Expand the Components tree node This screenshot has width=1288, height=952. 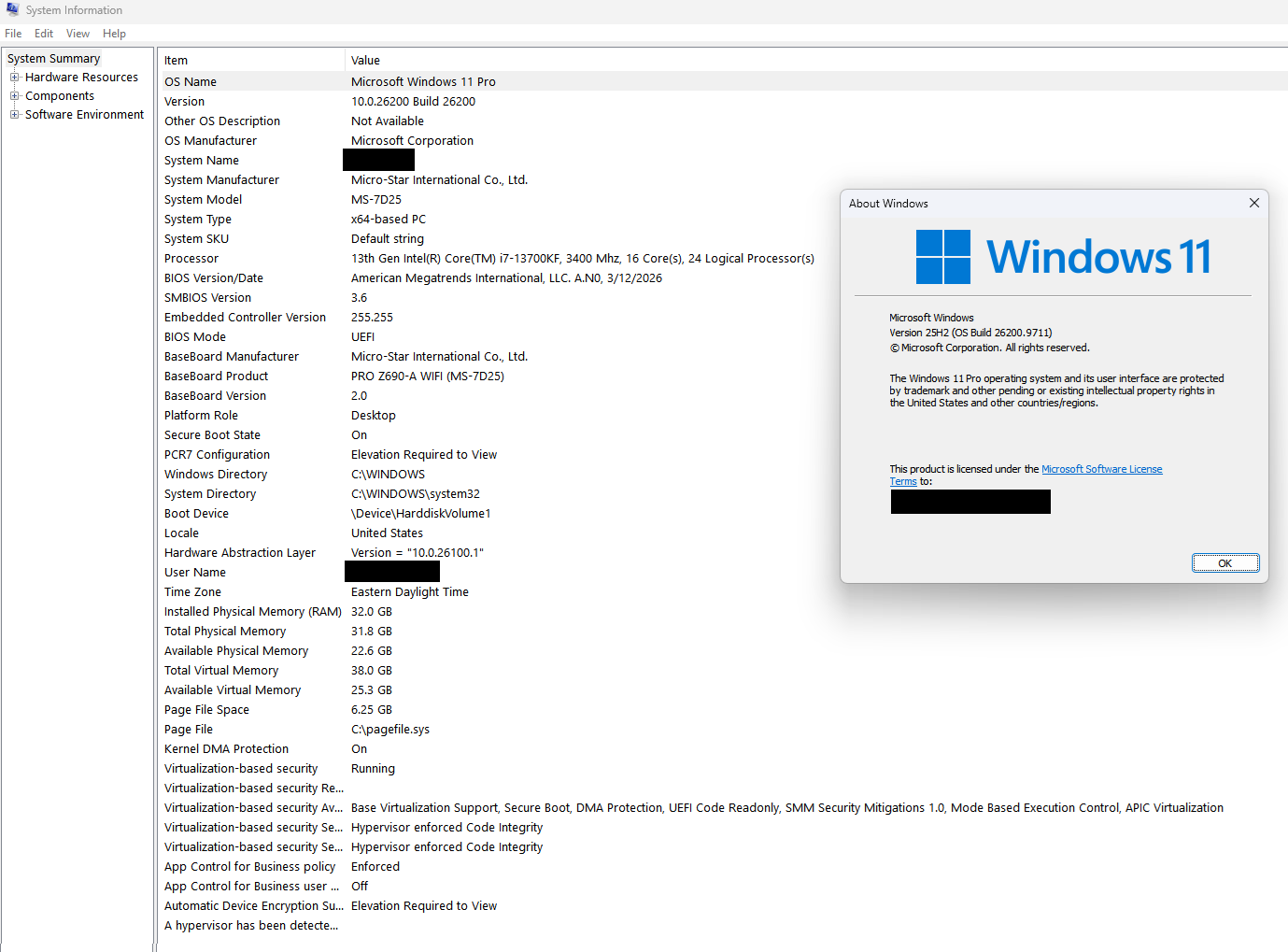point(15,96)
